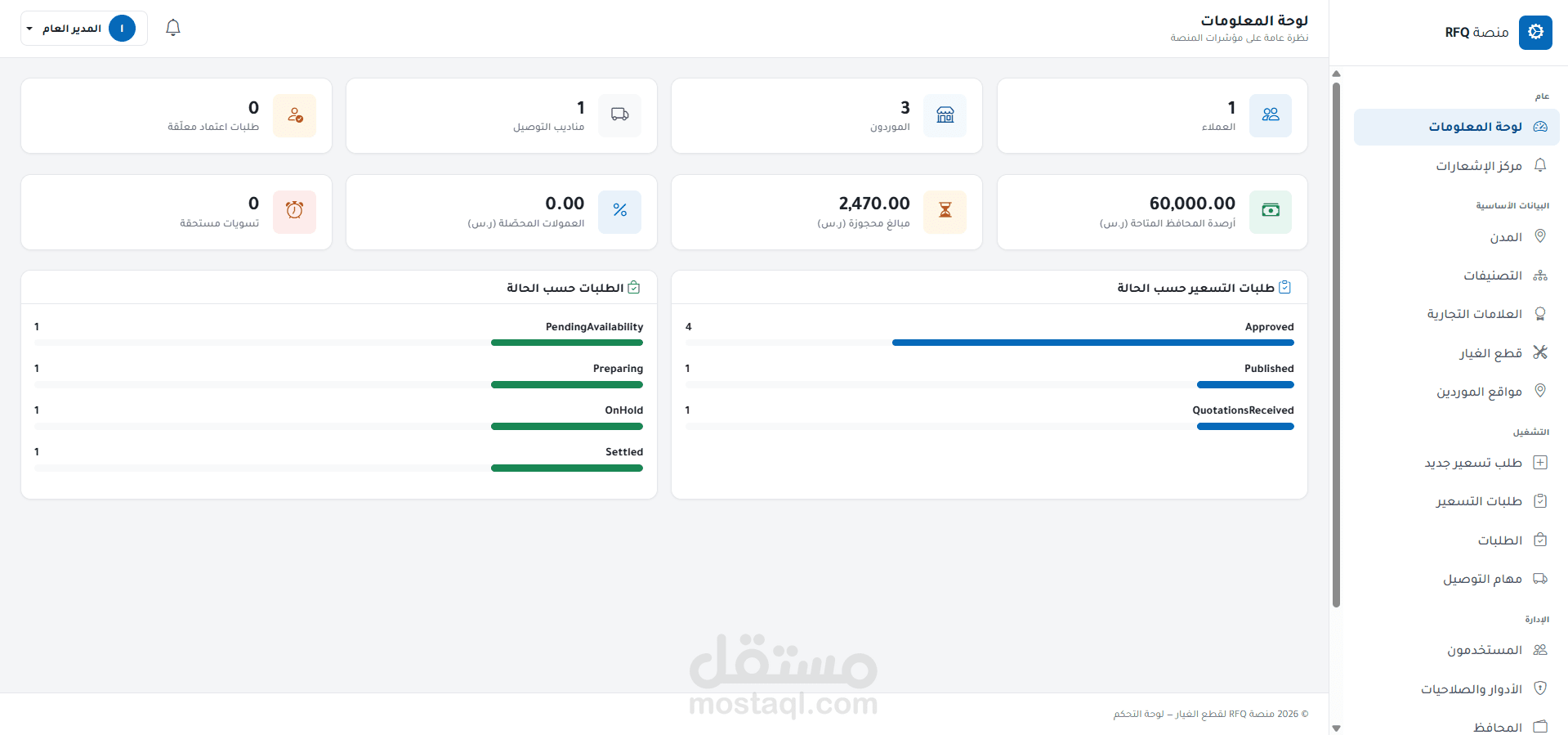Image resolution: width=1568 pixels, height=735 pixels.
Task: Click the sidebar scroll up arrow
Action: coord(1337,74)
